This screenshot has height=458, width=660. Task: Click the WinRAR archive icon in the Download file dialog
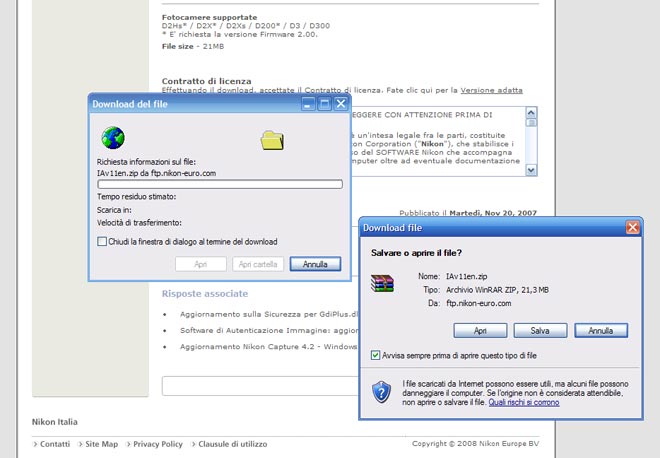tap(382, 283)
